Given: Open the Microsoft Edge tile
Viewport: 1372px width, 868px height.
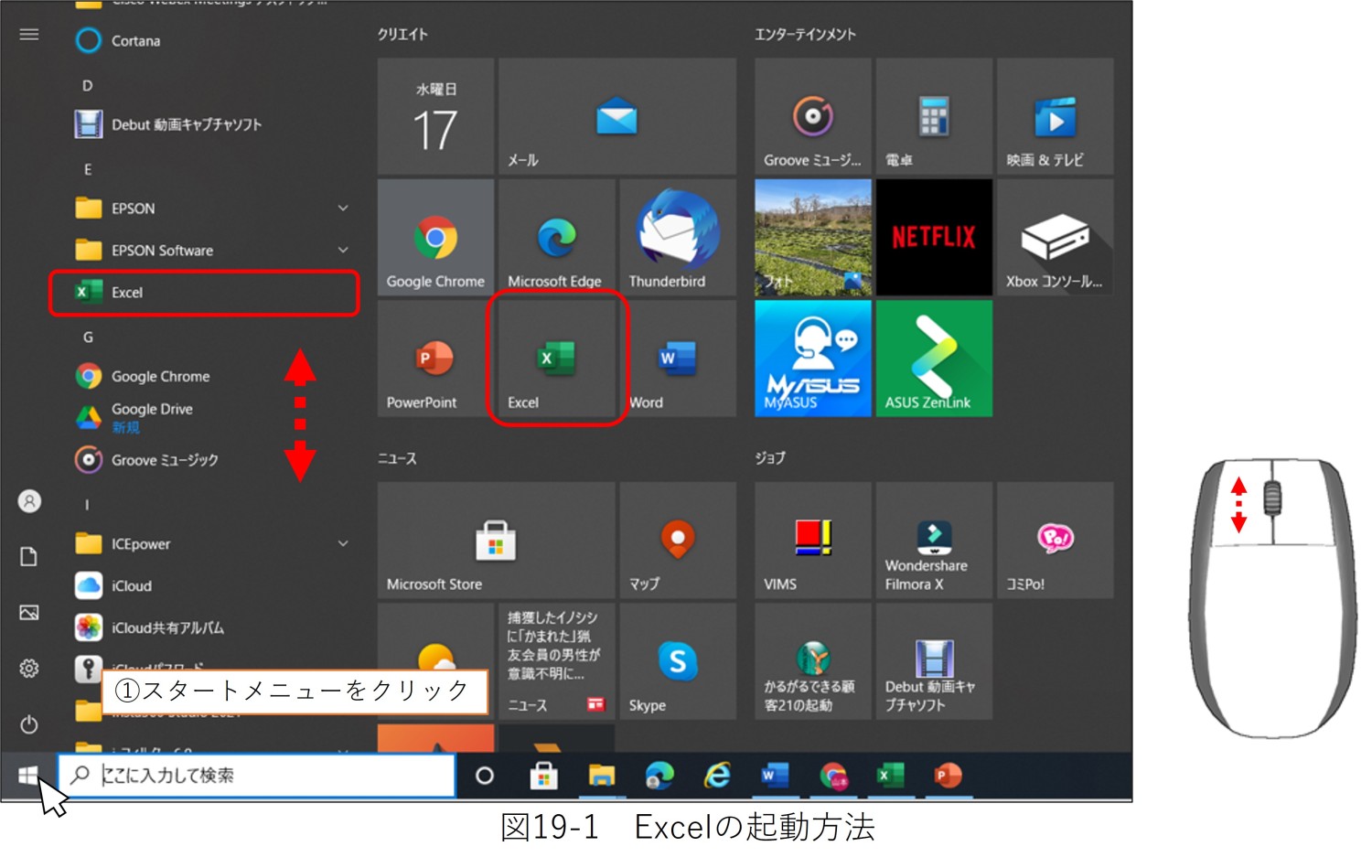Looking at the screenshot, I should click(556, 238).
